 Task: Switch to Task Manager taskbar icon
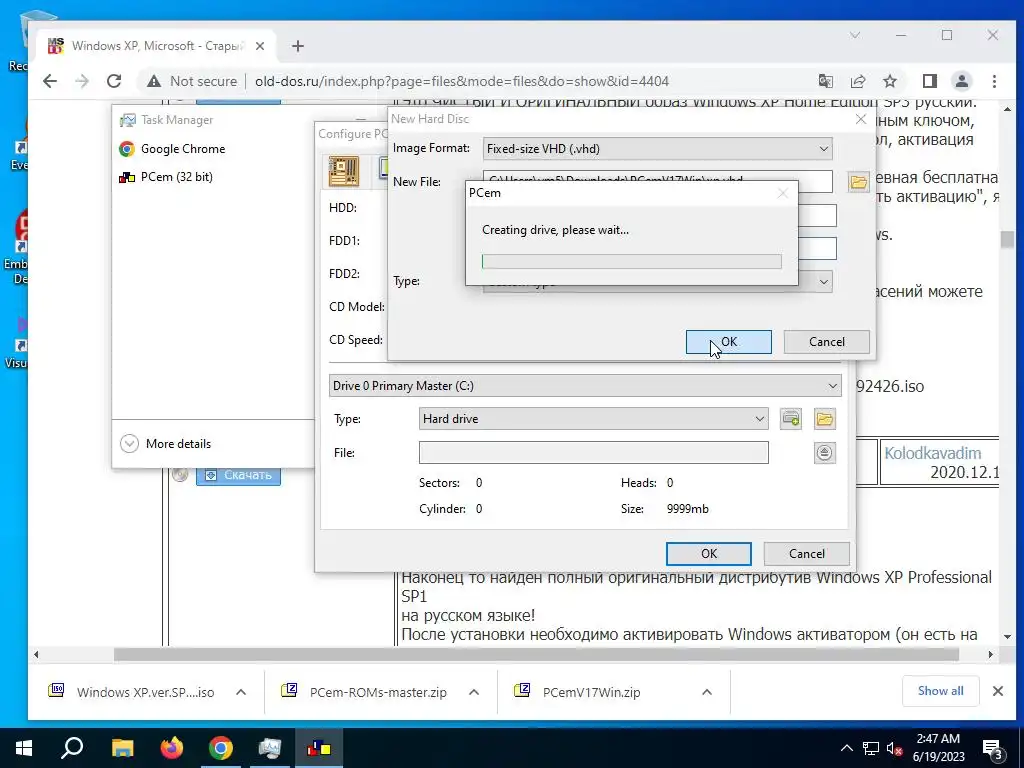tap(270, 748)
